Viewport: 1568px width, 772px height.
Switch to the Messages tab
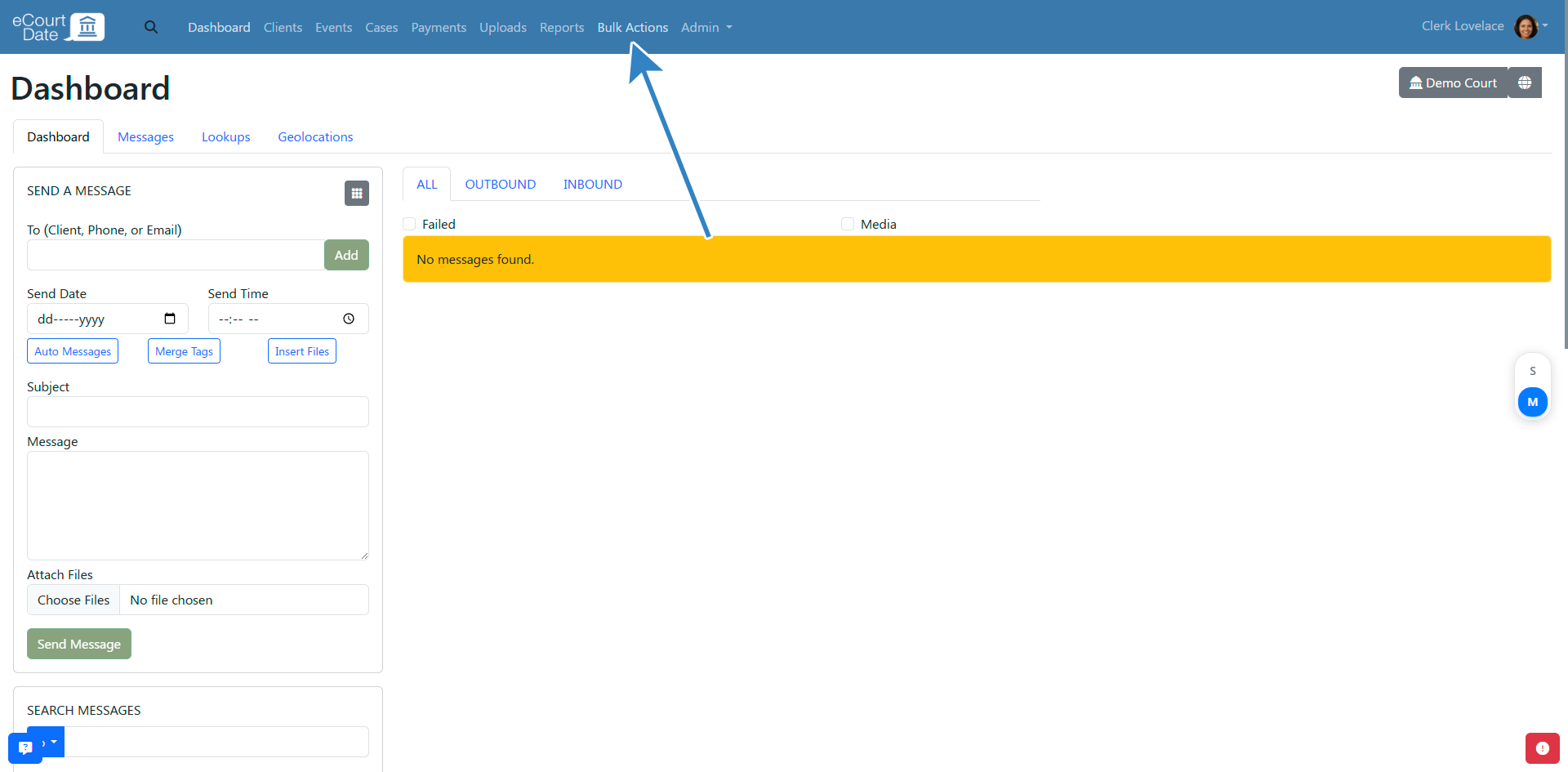tap(145, 136)
